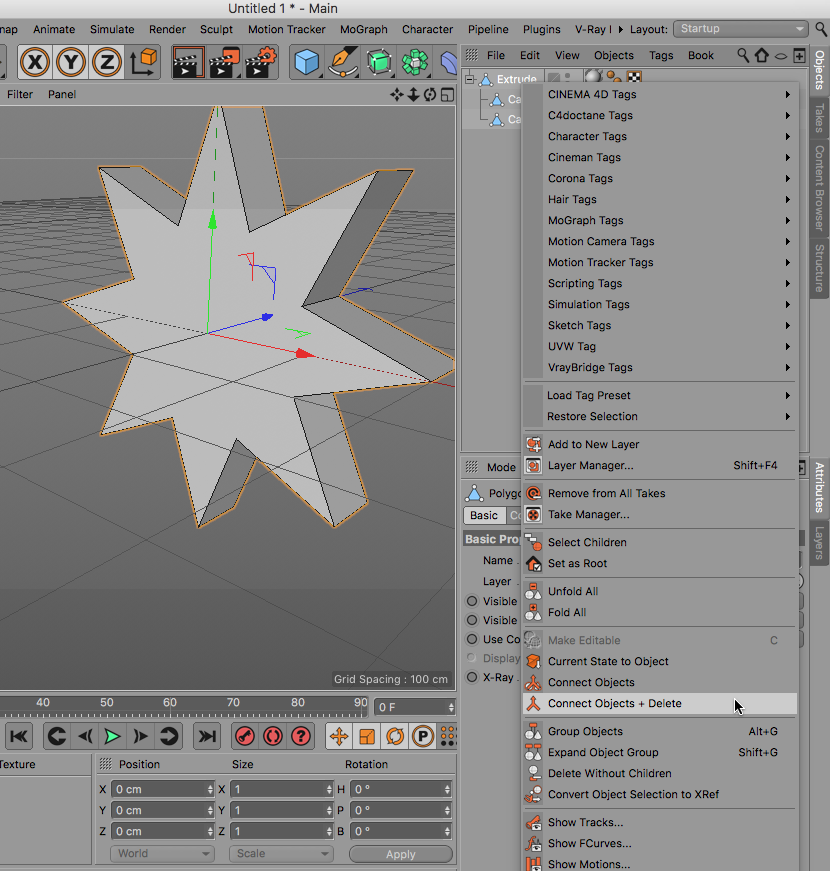Open the Layout Startup dropdown
The height and width of the screenshot is (871, 830).
point(741,29)
